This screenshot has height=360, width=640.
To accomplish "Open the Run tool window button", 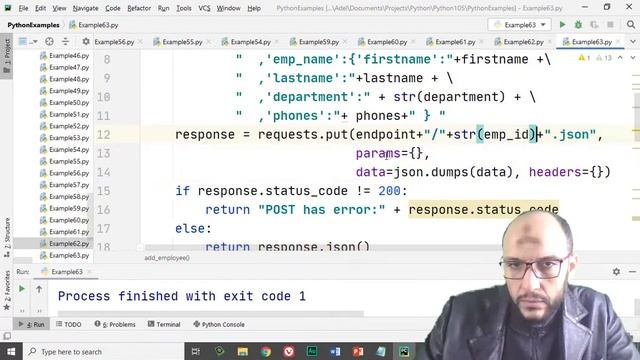I will click(x=31, y=324).
